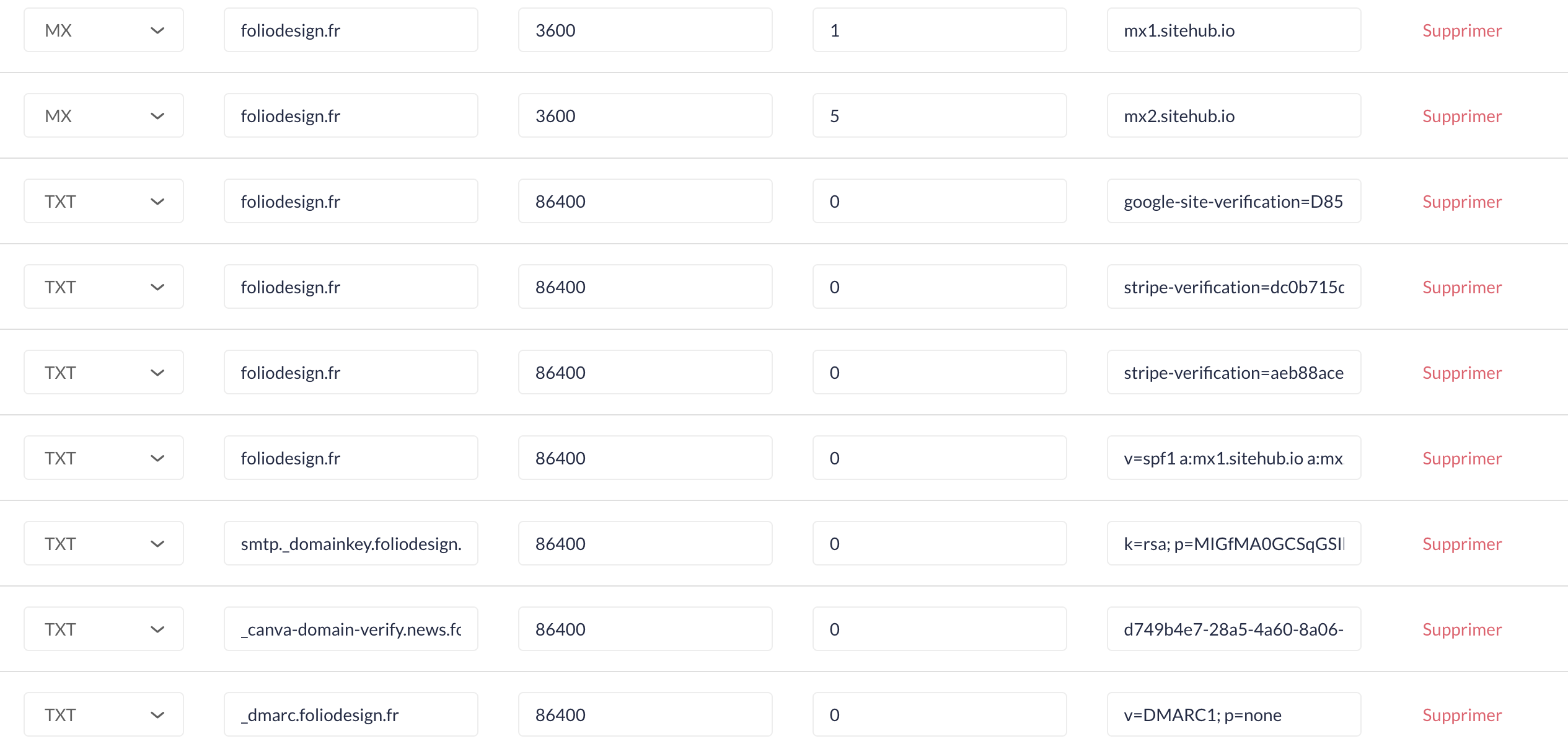Delete the mx2.sitehub.io MX record
The image size is (1568, 754).
pos(1461,116)
